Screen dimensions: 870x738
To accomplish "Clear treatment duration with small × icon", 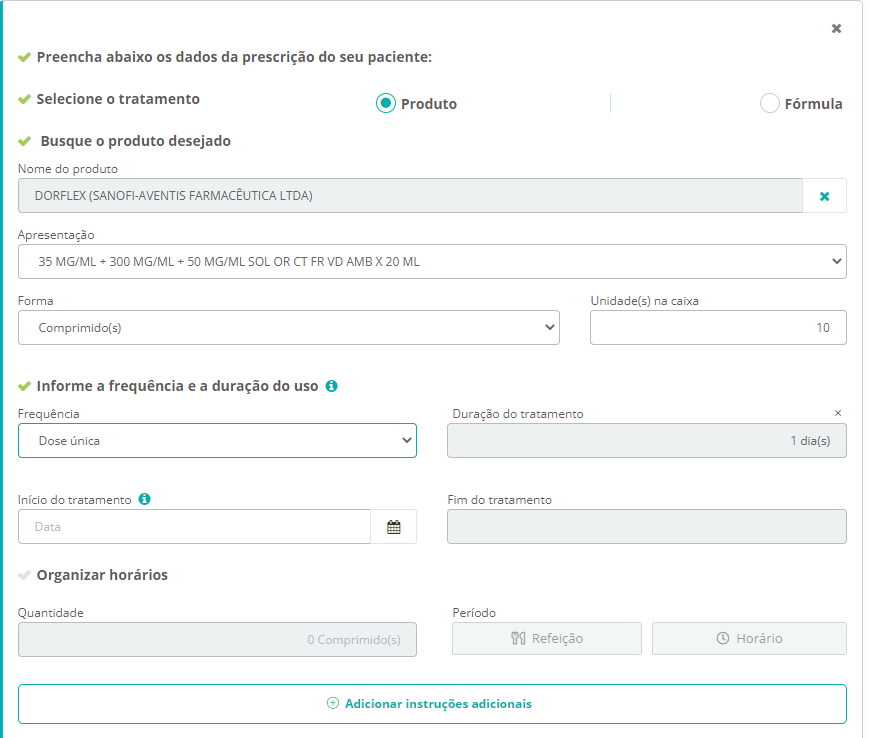I will tap(838, 413).
